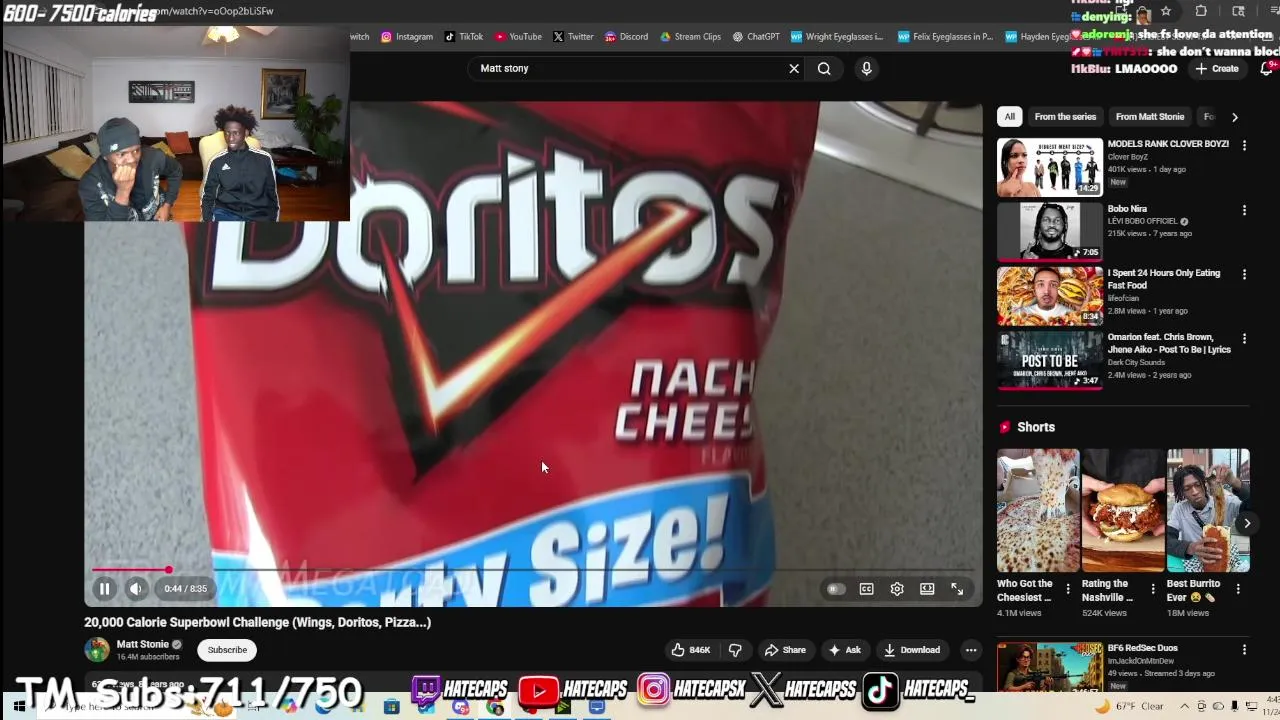Enter fullscreen mode
Viewport: 1280px width, 720px height.
(957, 589)
